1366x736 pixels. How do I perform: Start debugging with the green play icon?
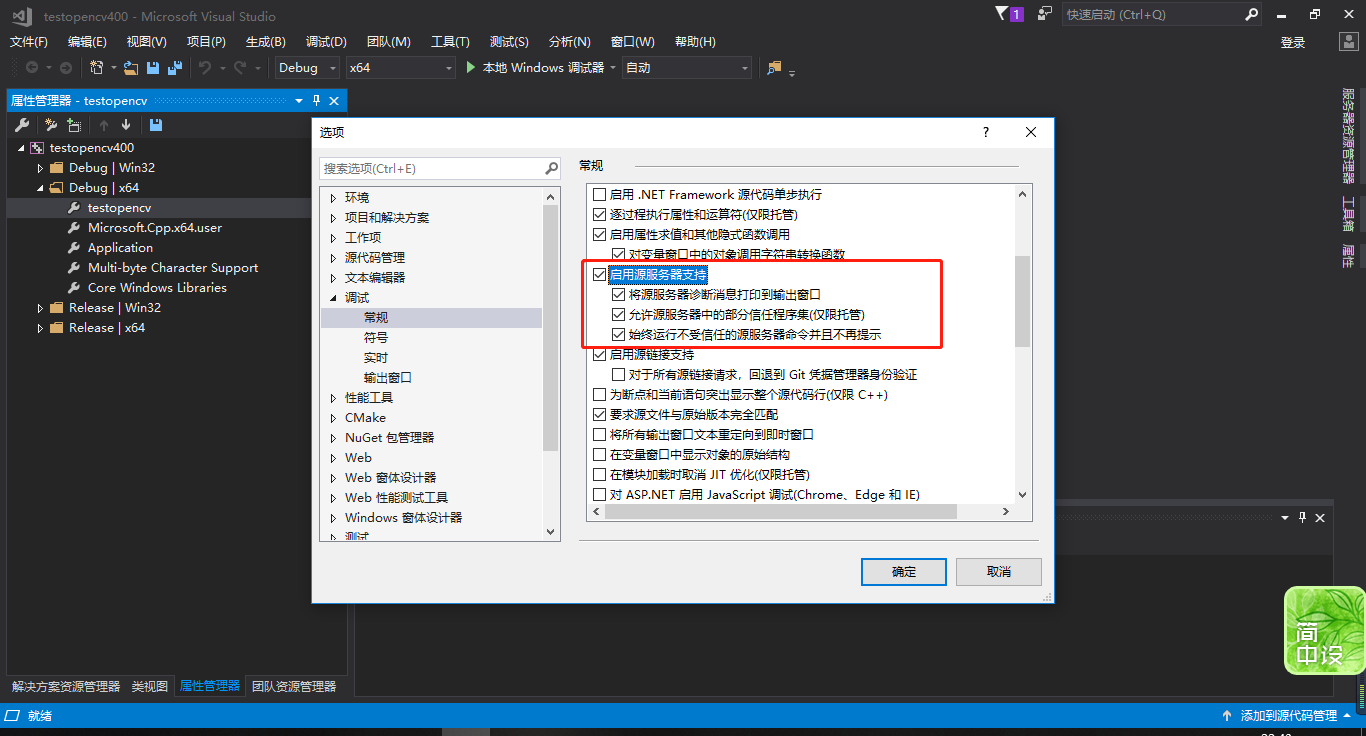click(472, 68)
